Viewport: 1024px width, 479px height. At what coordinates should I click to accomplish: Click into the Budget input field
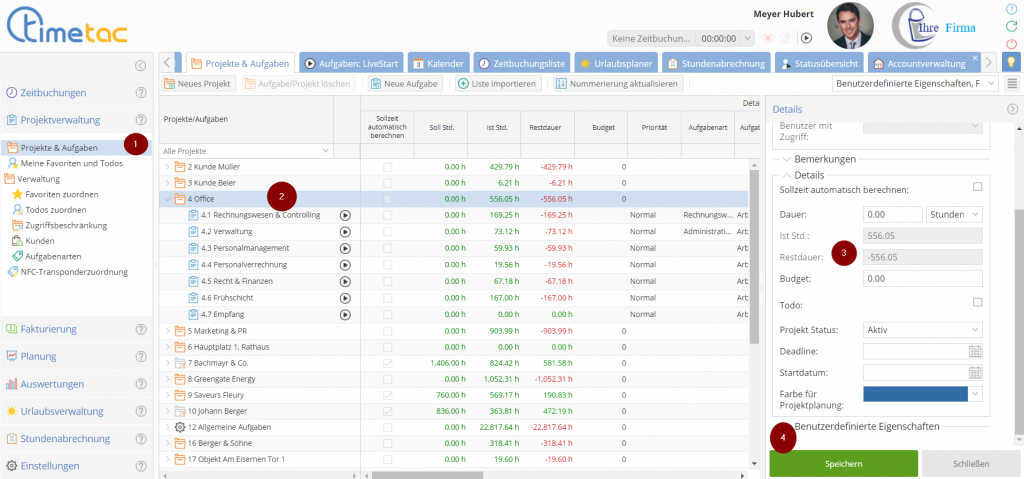(x=922, y=279)
